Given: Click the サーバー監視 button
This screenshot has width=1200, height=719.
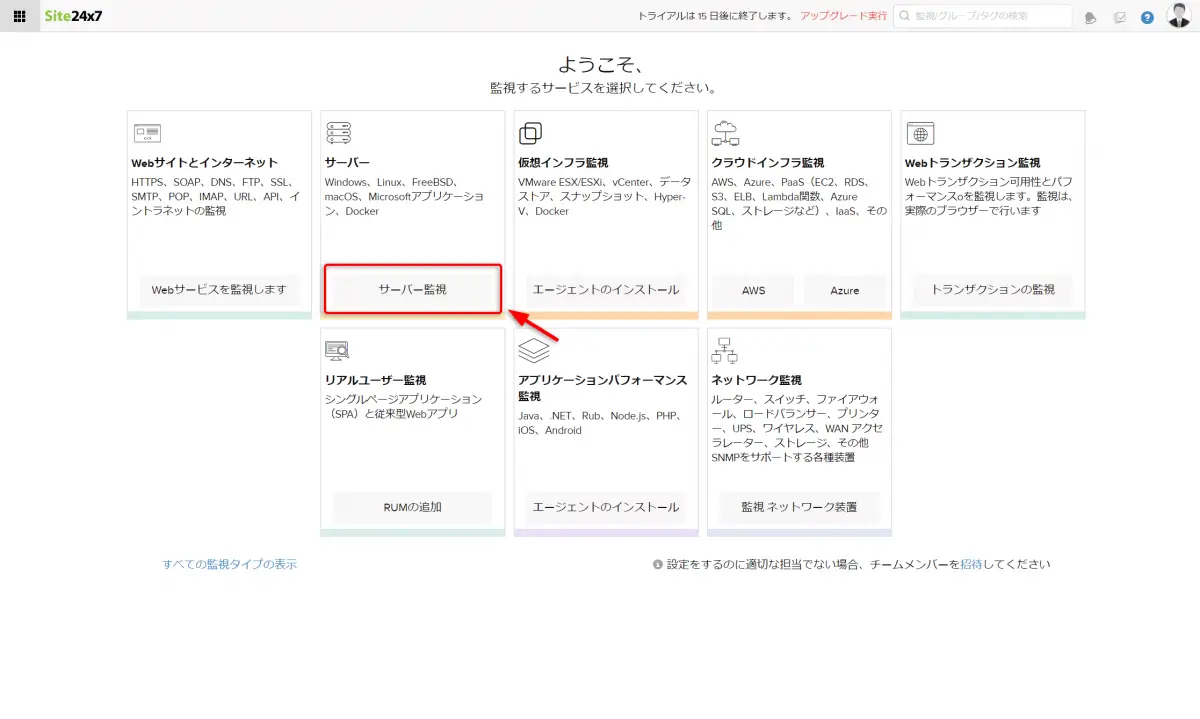Looking at the screenshot, I should point(412,290).
